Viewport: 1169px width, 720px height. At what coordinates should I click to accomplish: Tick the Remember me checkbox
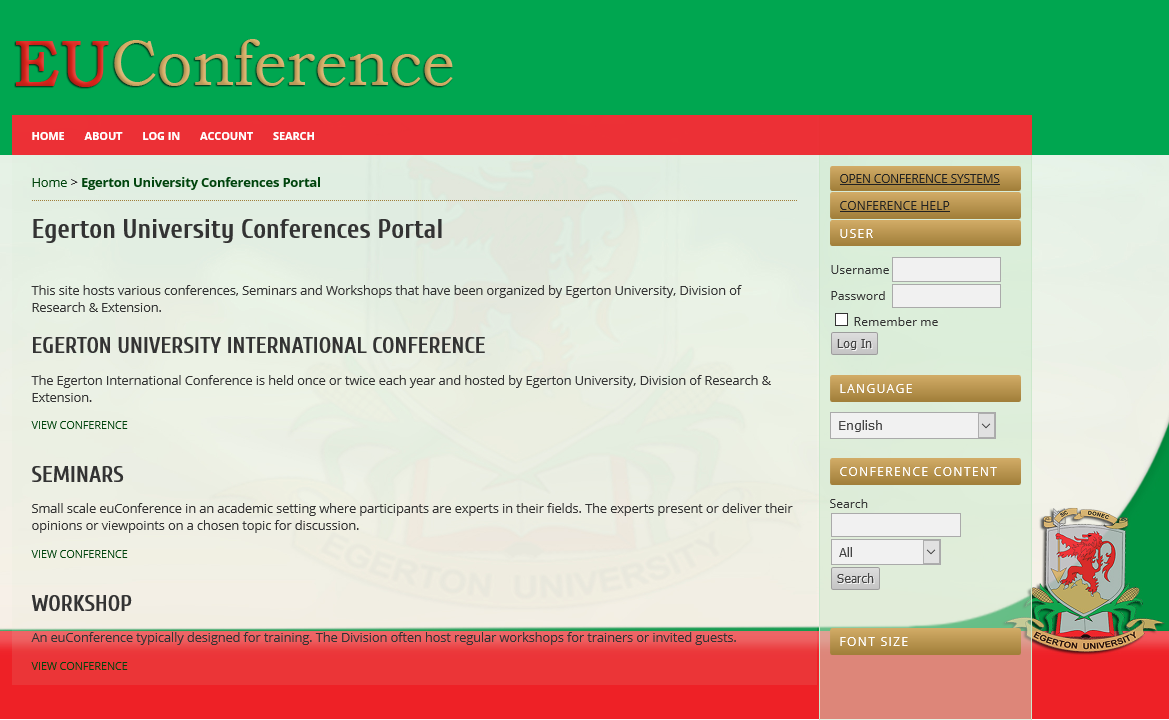pyautogui.click(x=841, y=320)
